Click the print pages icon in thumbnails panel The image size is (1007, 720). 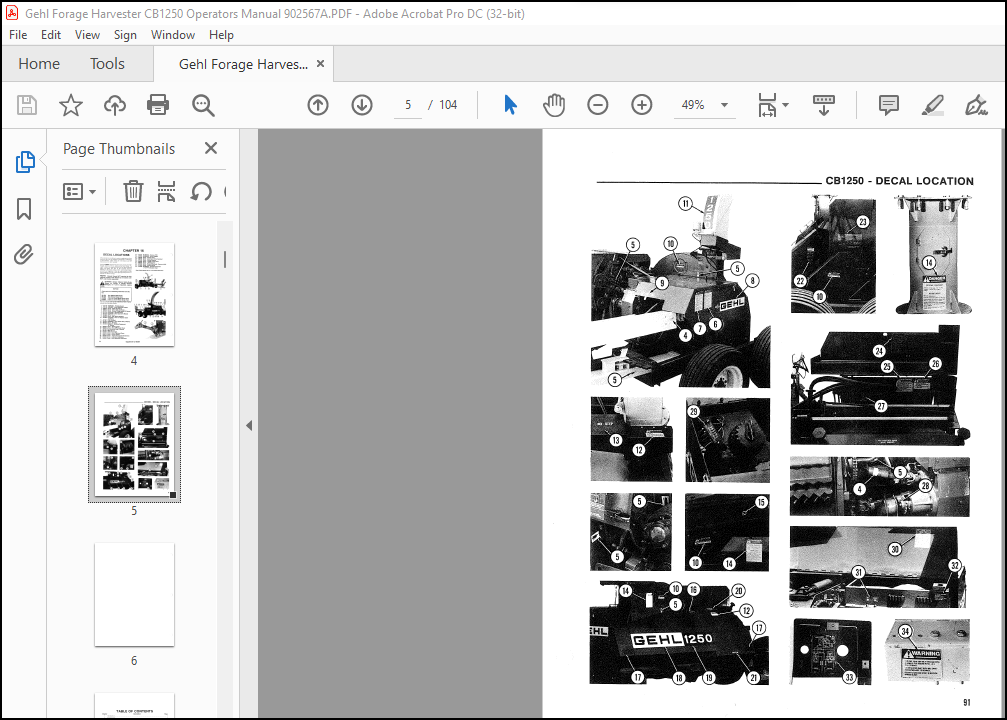[x=166, y=191]
